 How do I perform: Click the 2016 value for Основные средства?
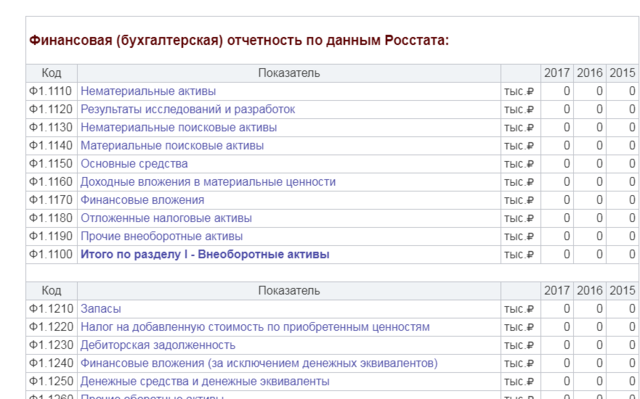[590, 164]
